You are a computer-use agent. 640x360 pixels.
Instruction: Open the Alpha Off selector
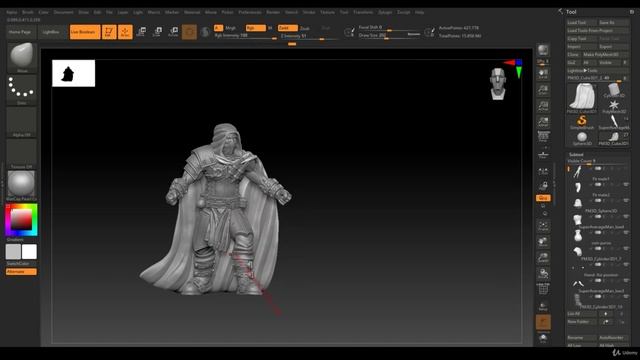coord(22,122)
